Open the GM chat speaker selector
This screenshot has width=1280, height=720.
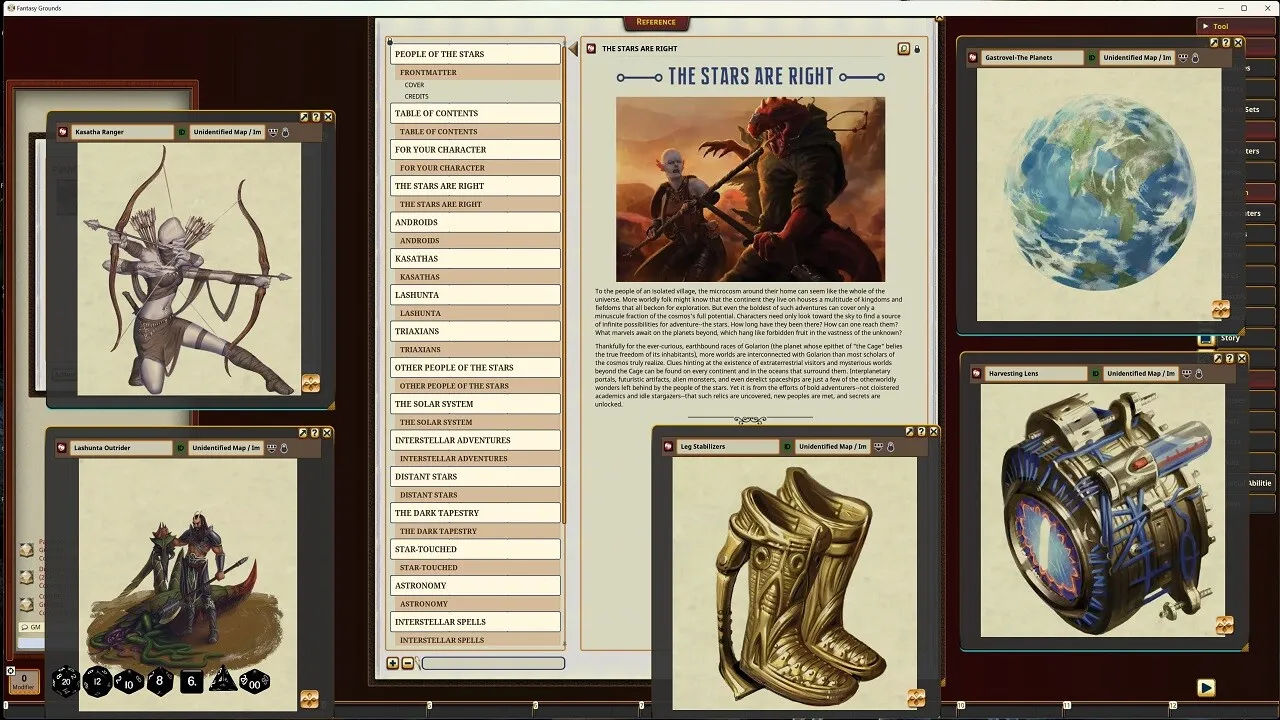(31, 627)
